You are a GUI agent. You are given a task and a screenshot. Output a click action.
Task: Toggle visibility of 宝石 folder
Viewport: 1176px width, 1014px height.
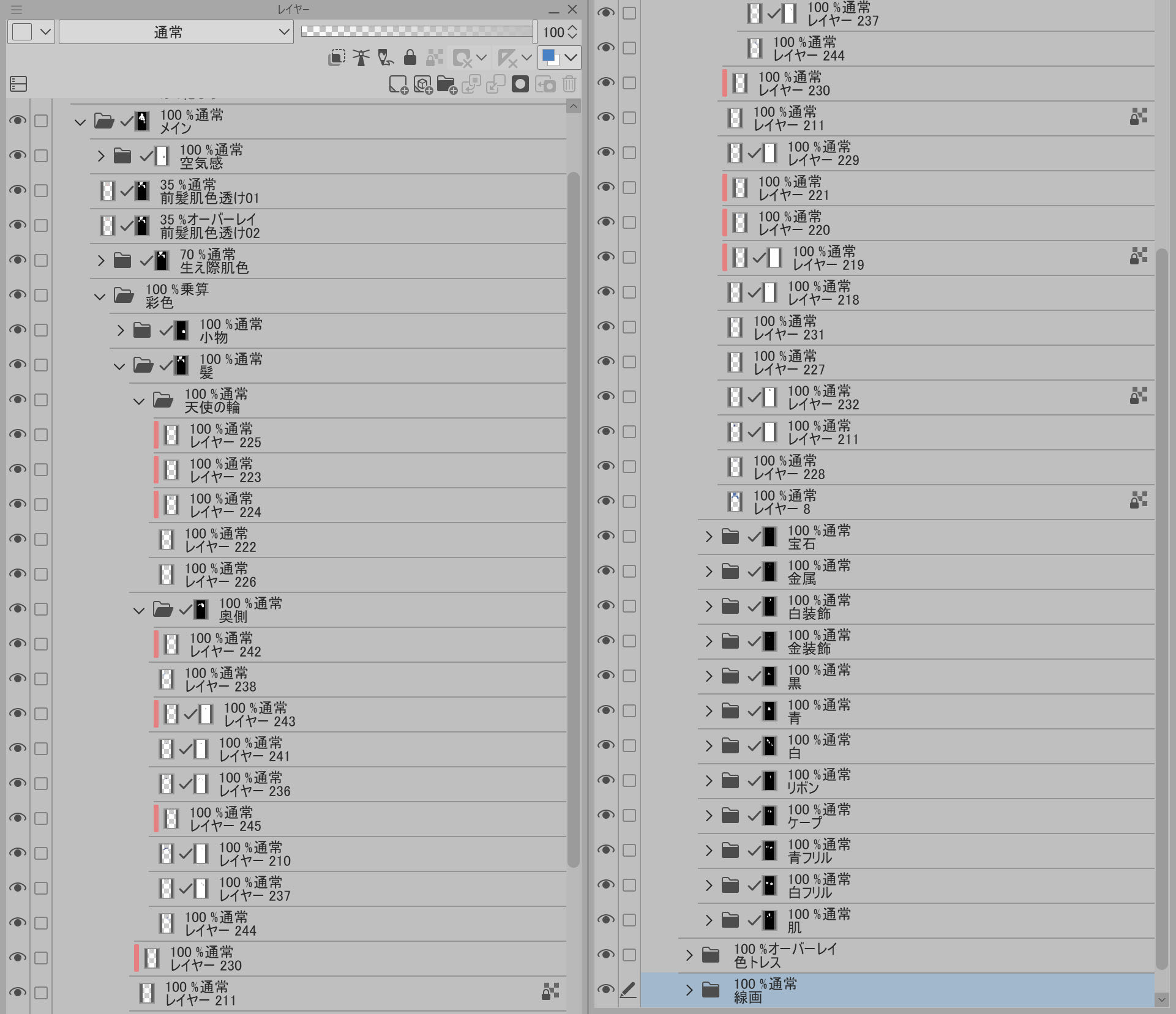pos(605,536)
